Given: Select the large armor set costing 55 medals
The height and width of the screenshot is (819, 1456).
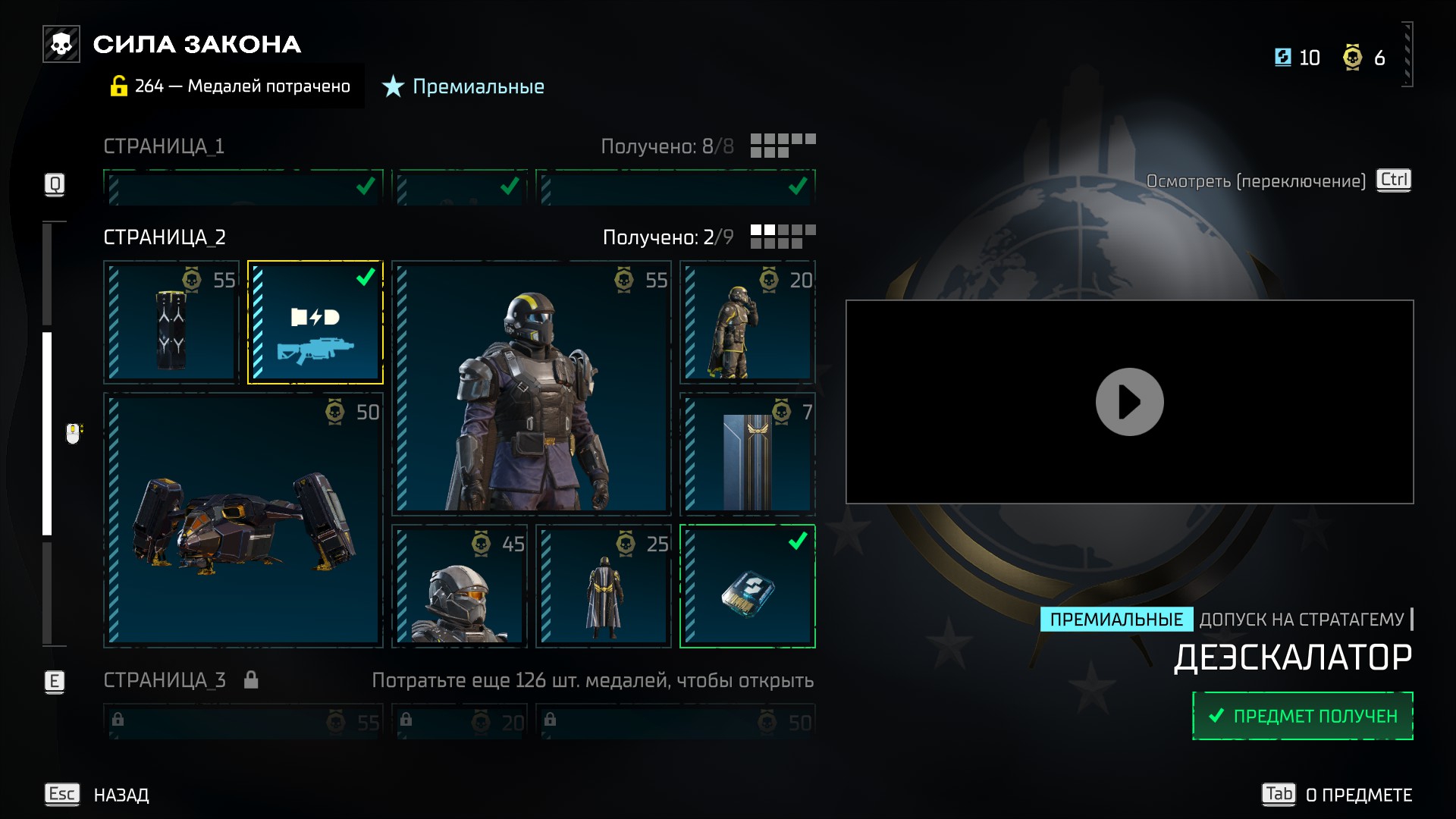Looking at the screenshot, I should pos(531,388).
